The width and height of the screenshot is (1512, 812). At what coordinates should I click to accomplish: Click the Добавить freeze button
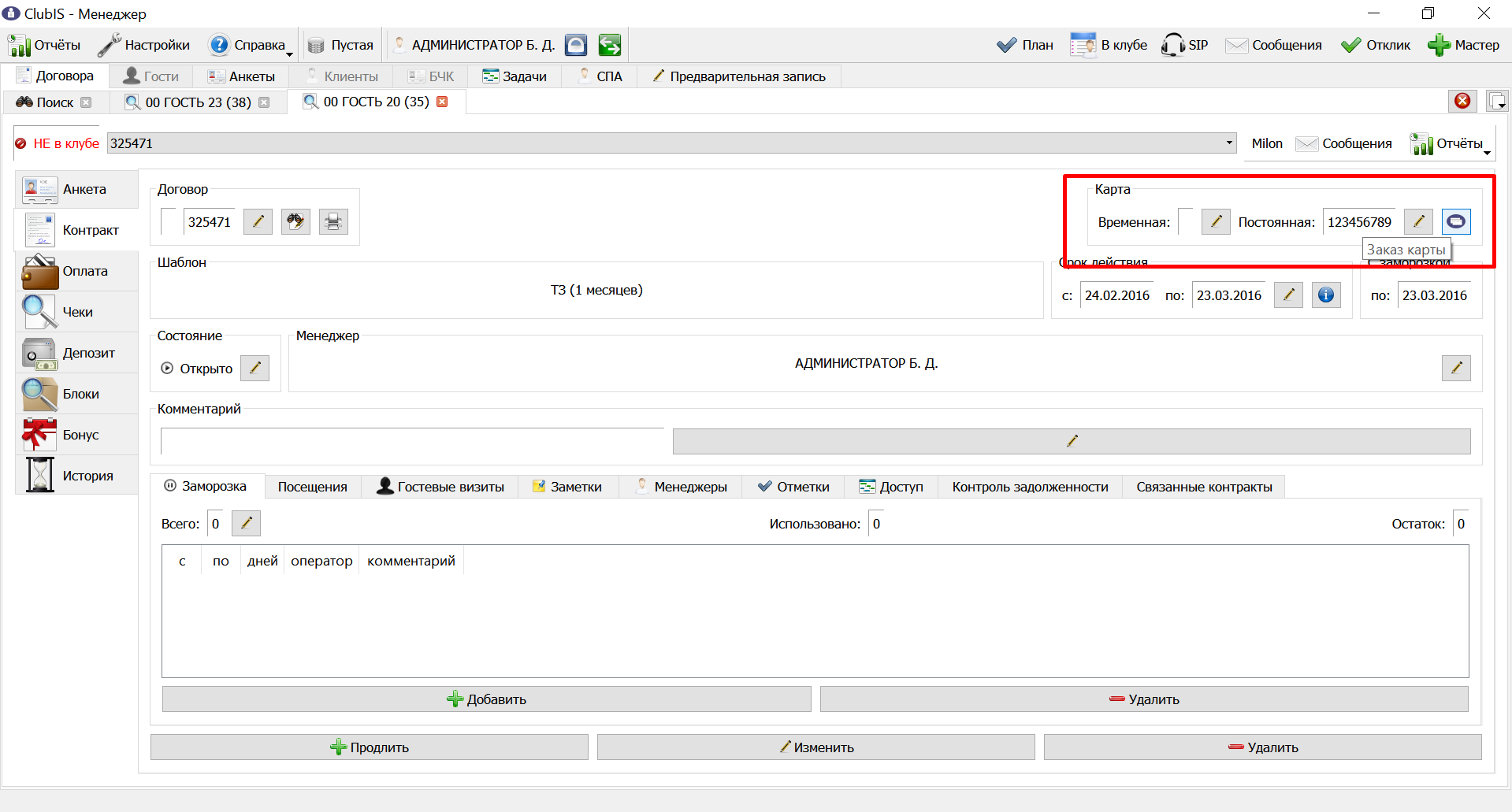click(486, 699)
